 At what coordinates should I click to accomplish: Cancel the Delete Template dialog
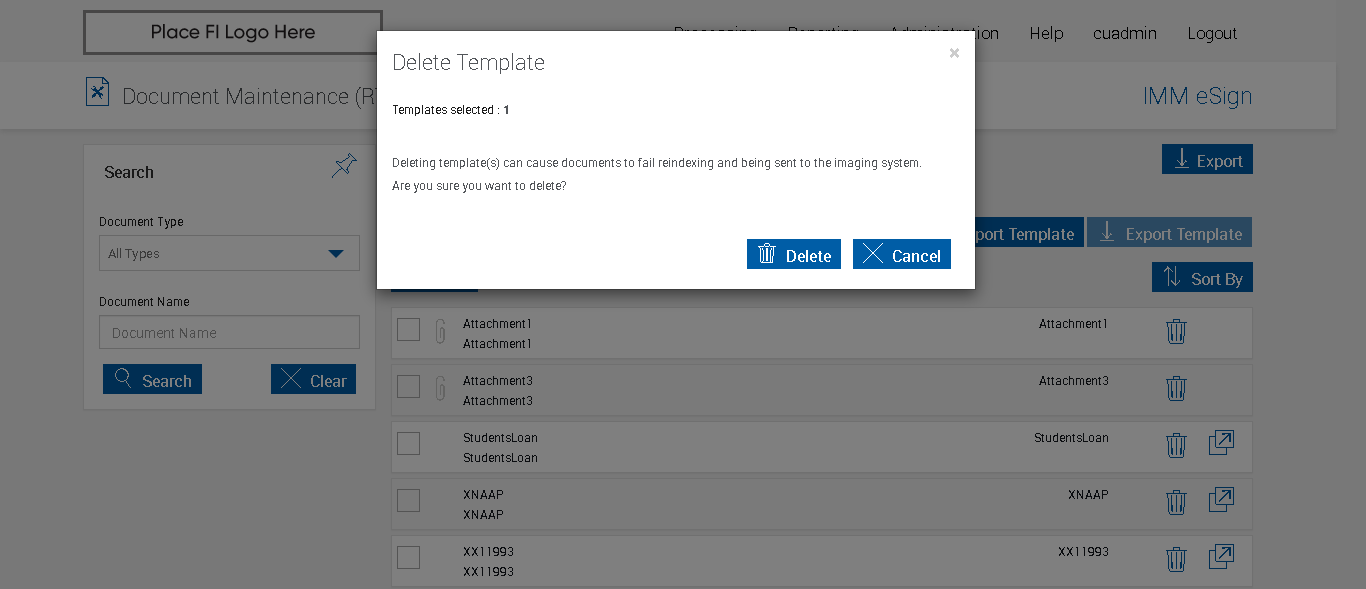pos(901,255)
